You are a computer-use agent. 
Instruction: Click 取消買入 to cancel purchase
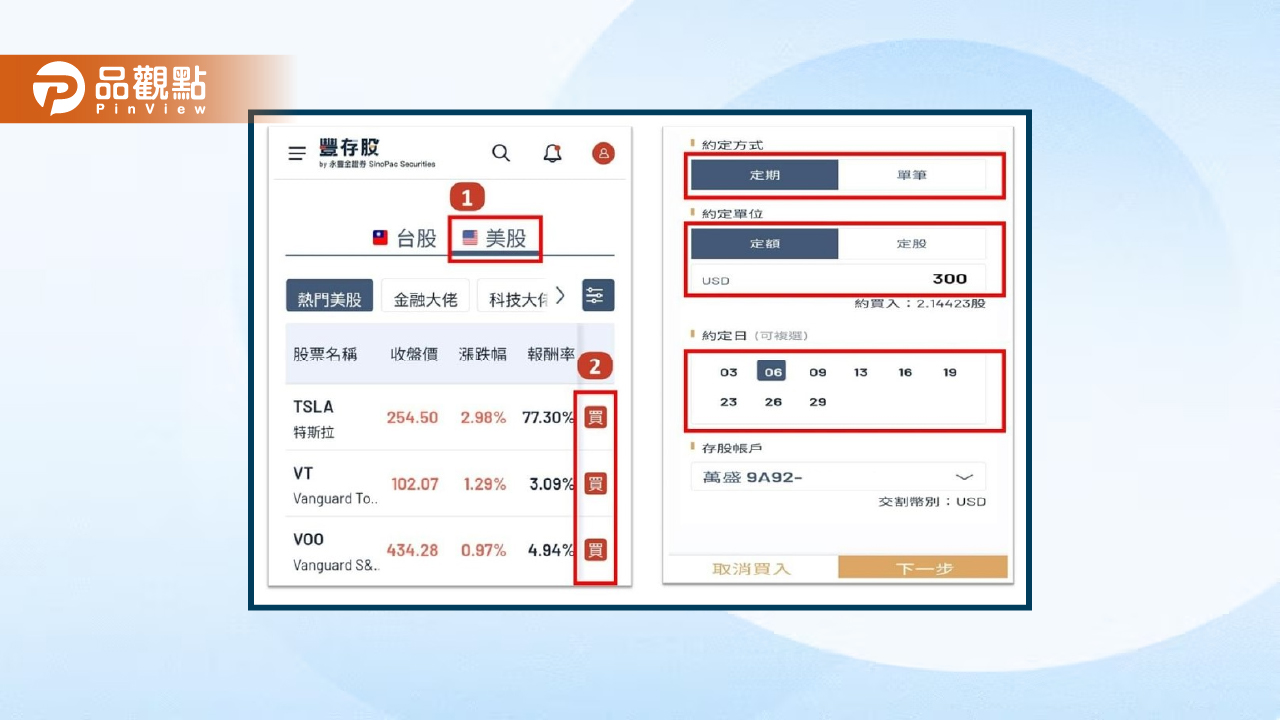point(751,568)
